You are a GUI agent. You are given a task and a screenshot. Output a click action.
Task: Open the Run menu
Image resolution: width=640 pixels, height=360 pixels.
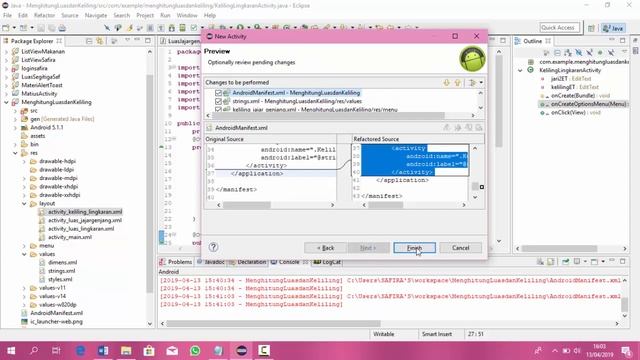(x=165, y=15)
